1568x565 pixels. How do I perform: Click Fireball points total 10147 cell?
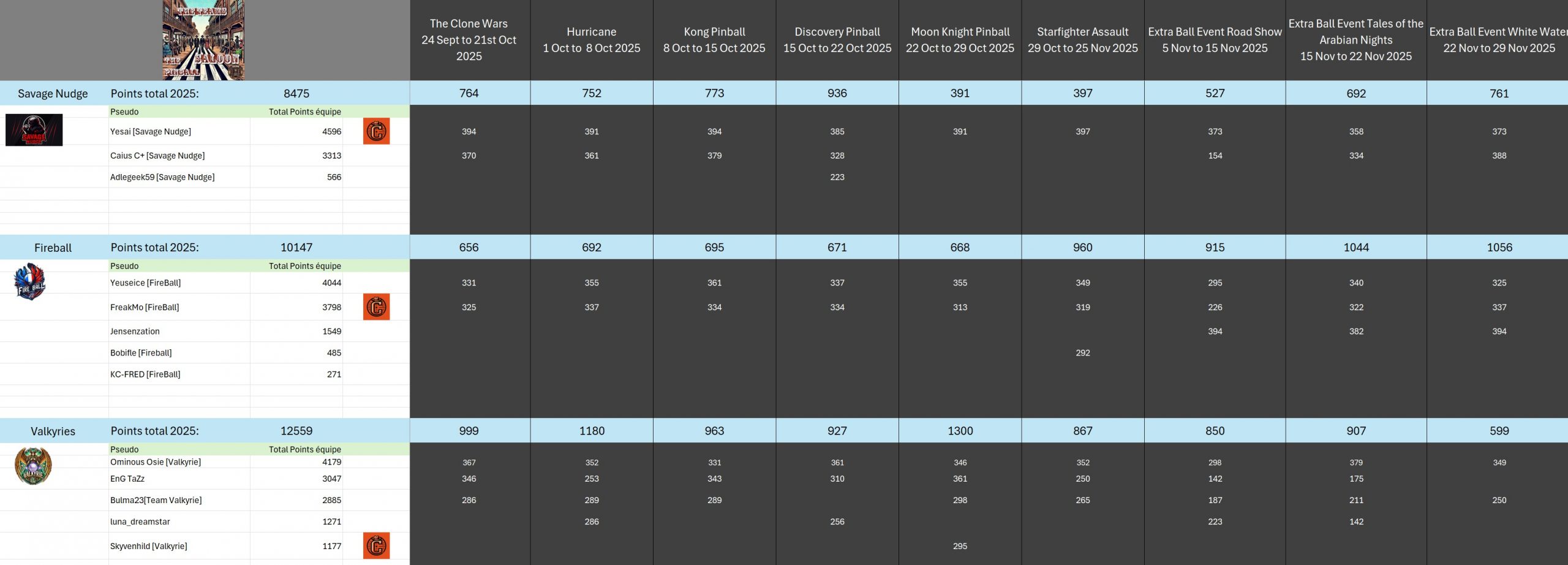(x=296, y=248)
